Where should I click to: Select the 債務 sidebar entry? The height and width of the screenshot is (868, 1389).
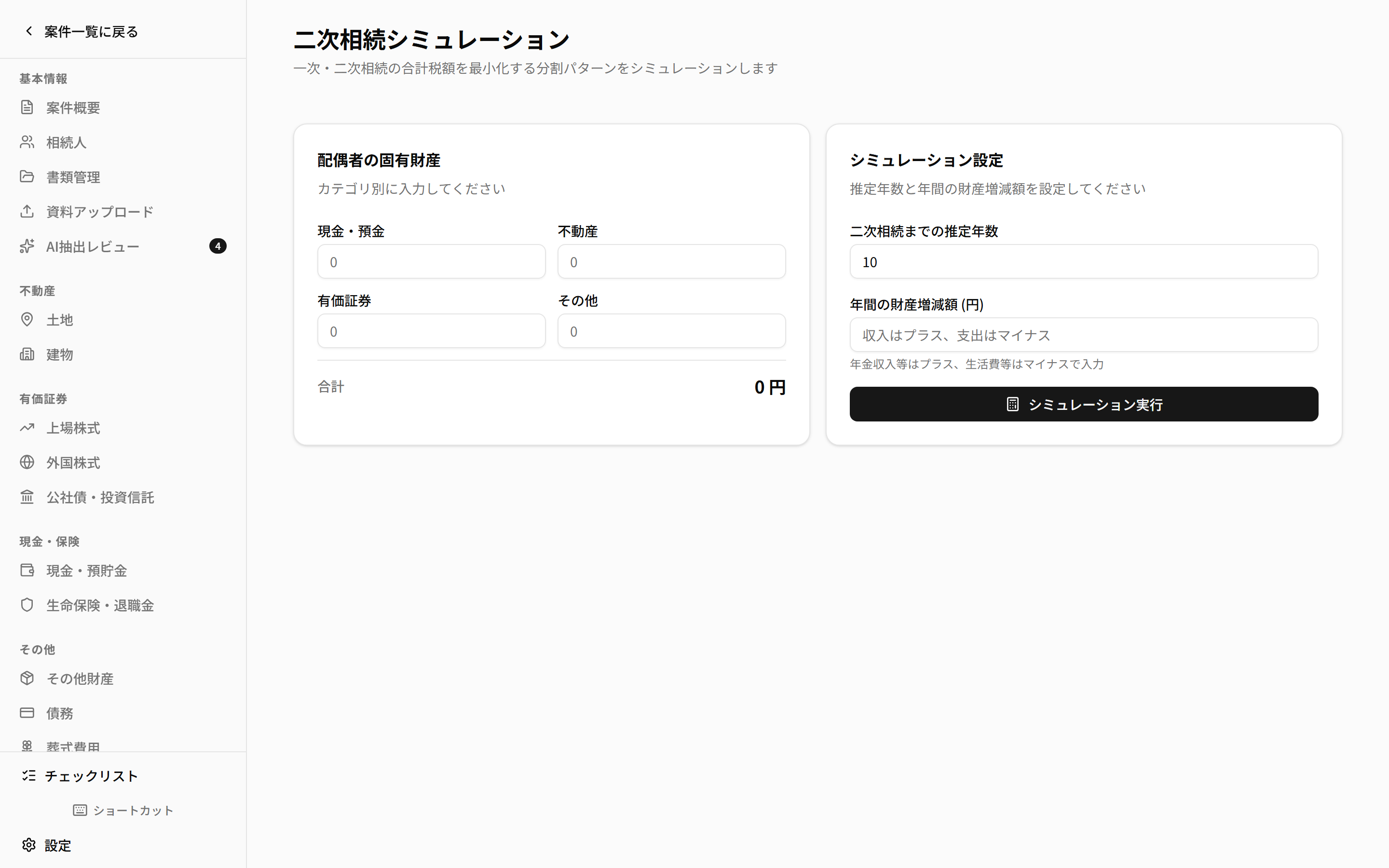pyautogui.click(x=60, y=713)
